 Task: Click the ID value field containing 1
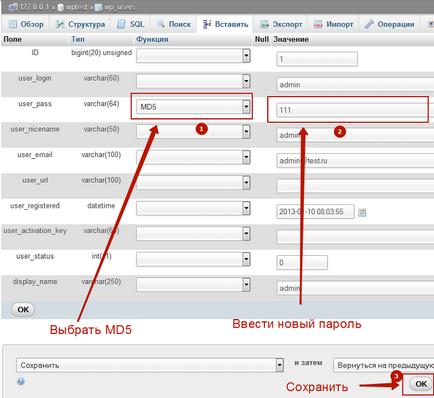pos(317,59)
